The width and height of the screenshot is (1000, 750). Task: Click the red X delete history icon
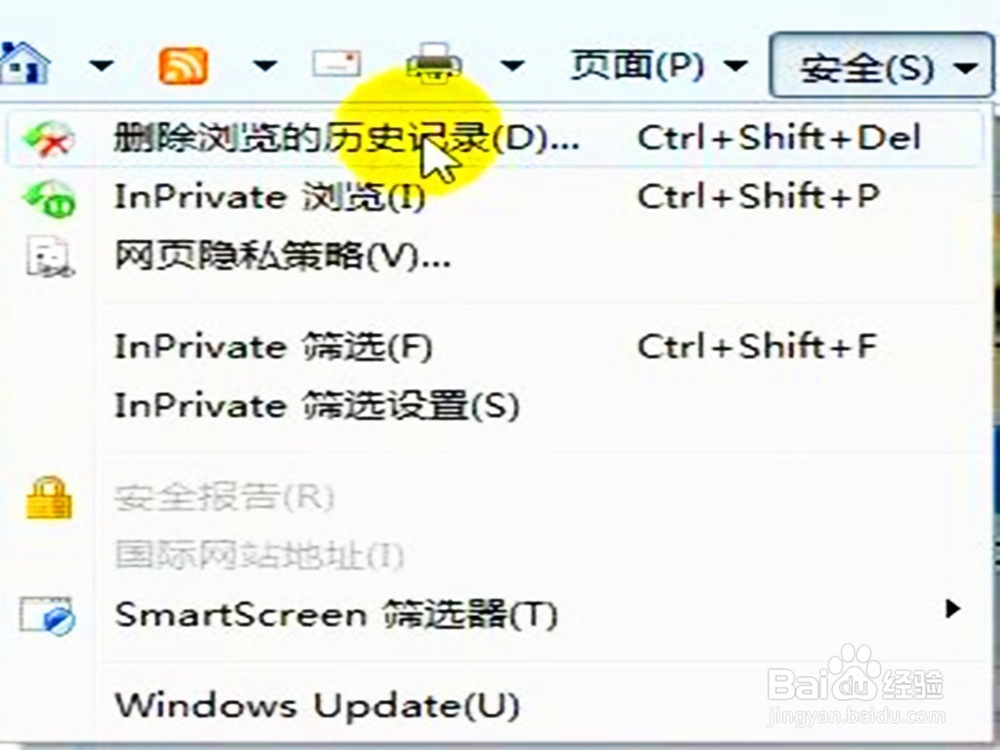48,139
